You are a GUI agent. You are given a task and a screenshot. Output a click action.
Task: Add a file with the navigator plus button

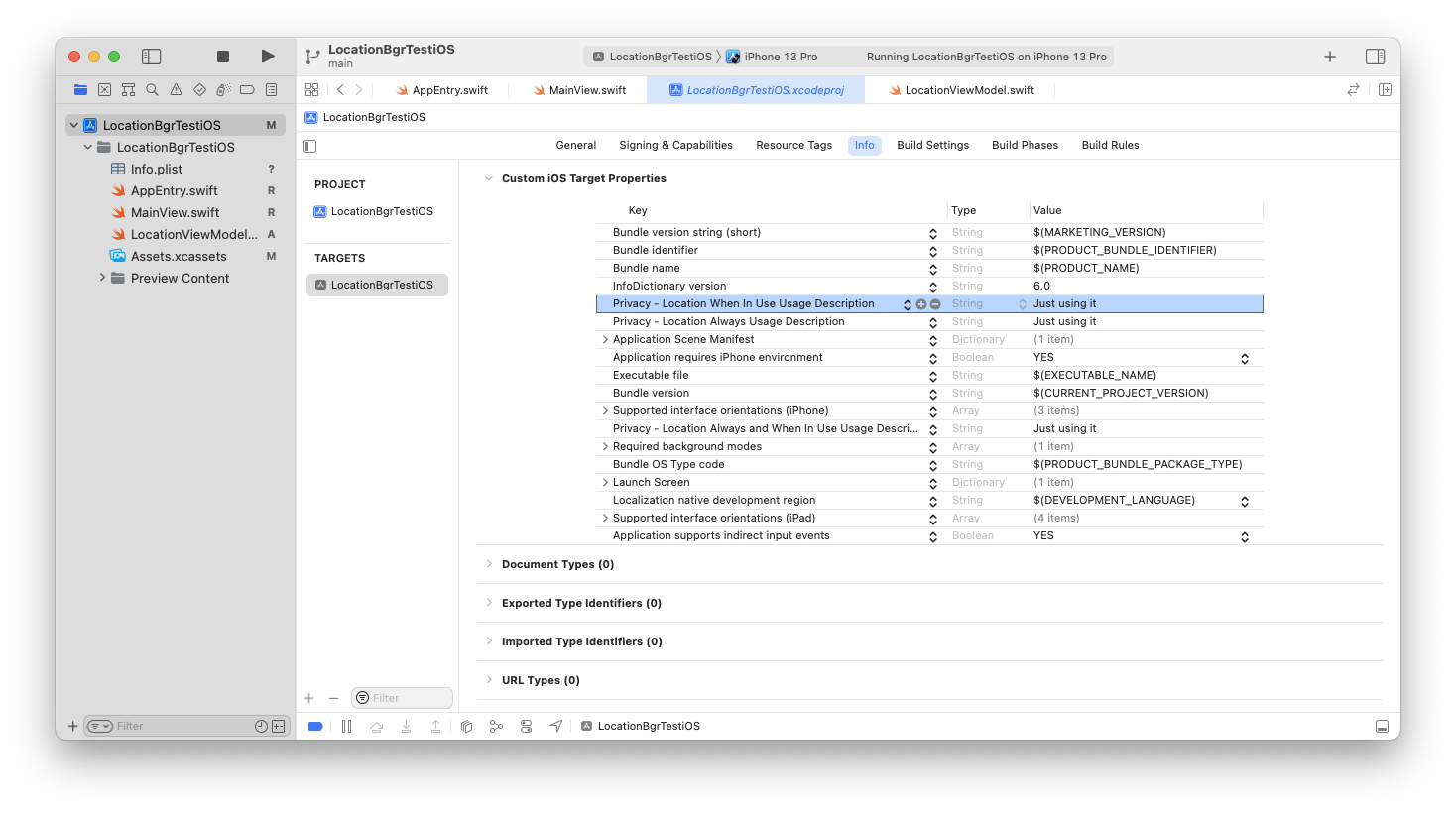[72, 726]
